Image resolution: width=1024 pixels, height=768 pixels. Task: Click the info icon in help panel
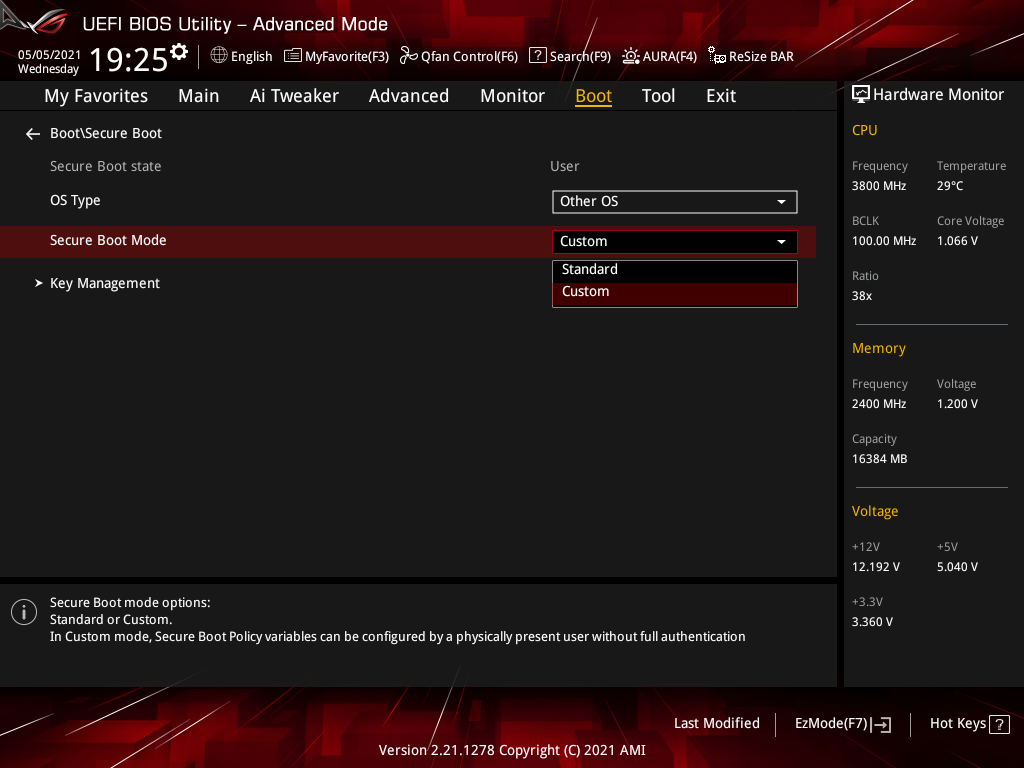[24, 612]
